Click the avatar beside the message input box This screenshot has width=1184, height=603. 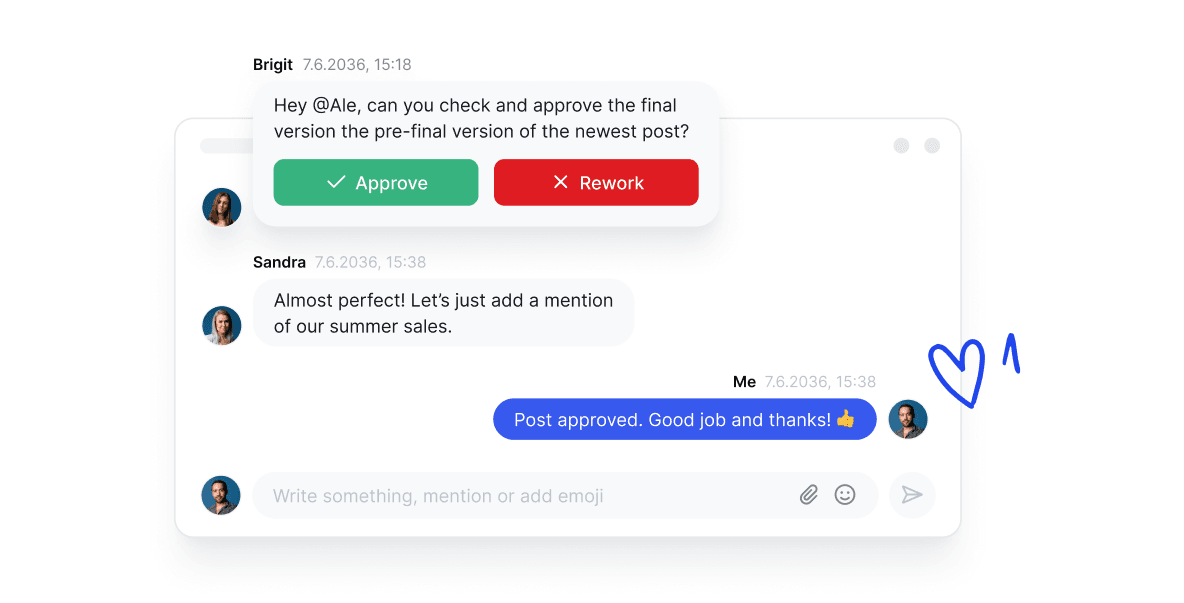[x=221, y=495]
